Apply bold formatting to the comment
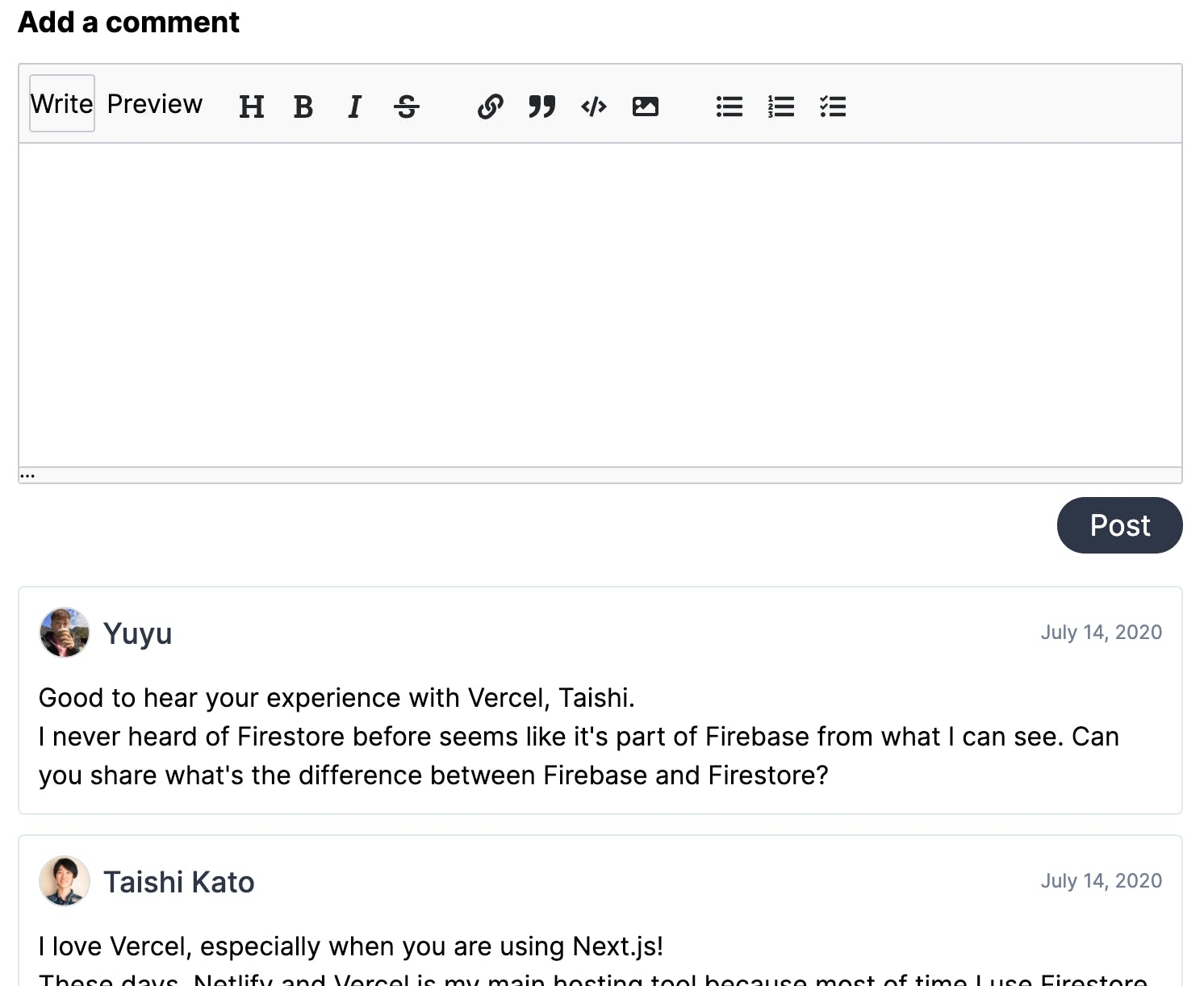Viewport: 1204px width, 986px height. tap(303, 107)
